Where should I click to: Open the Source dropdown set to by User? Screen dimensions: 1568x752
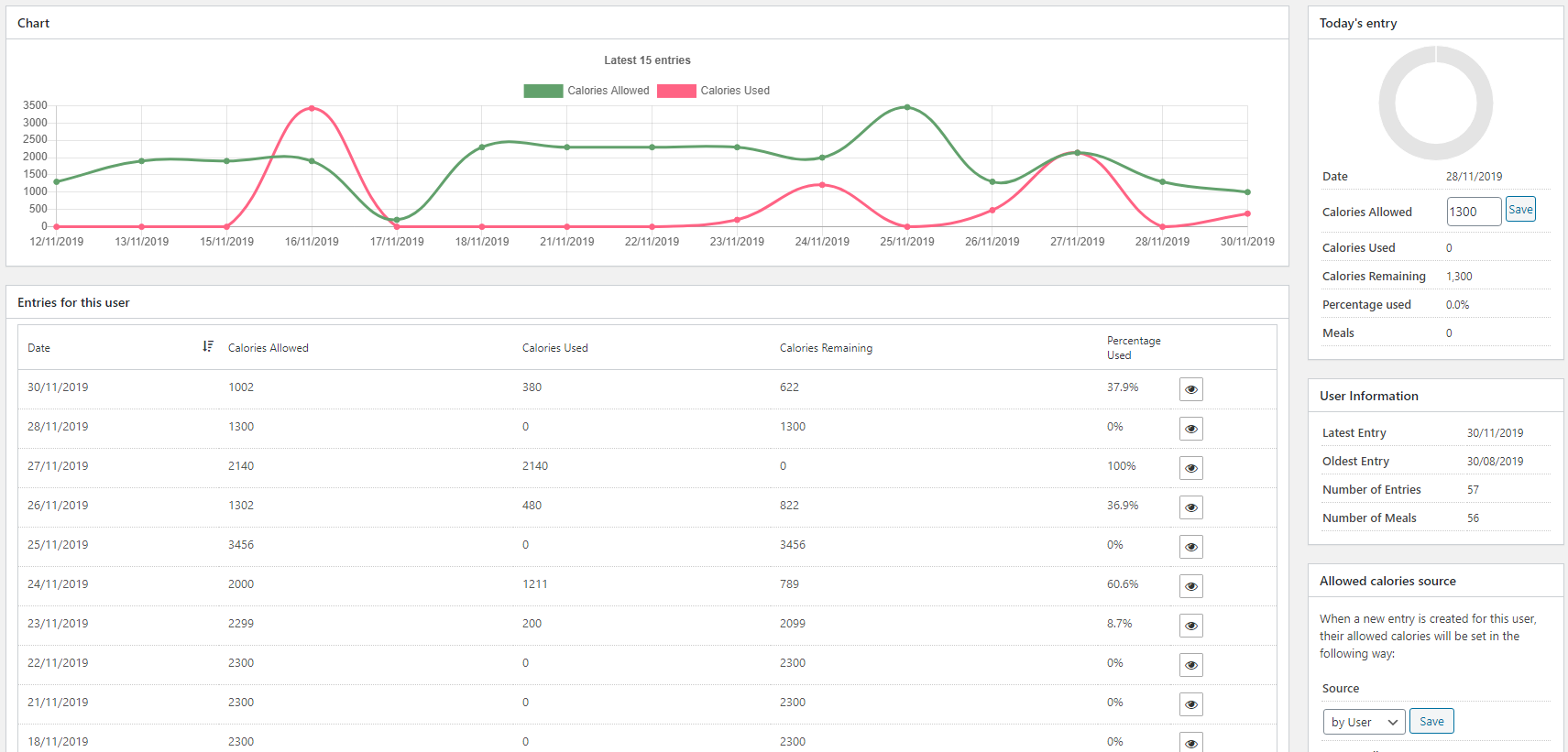(1364, 722)
